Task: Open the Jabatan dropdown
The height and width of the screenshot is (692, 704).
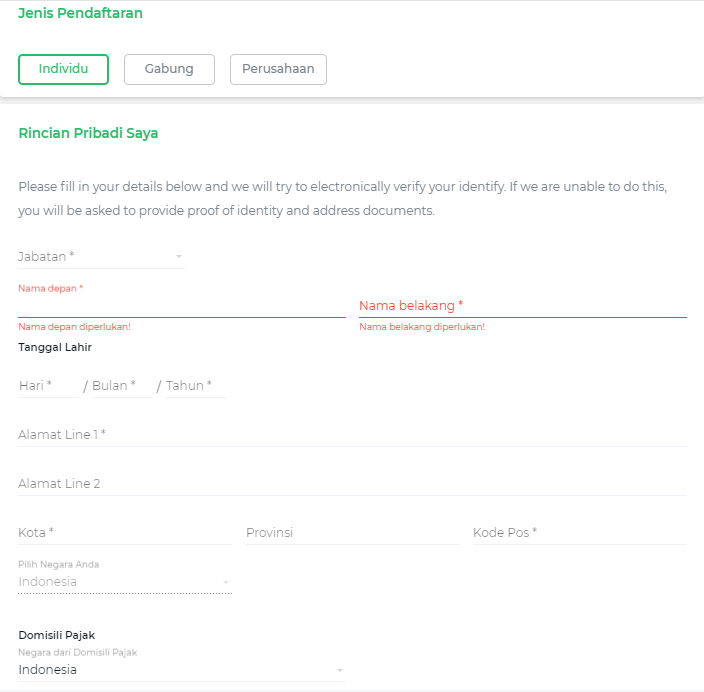Action: coord(95,257)
